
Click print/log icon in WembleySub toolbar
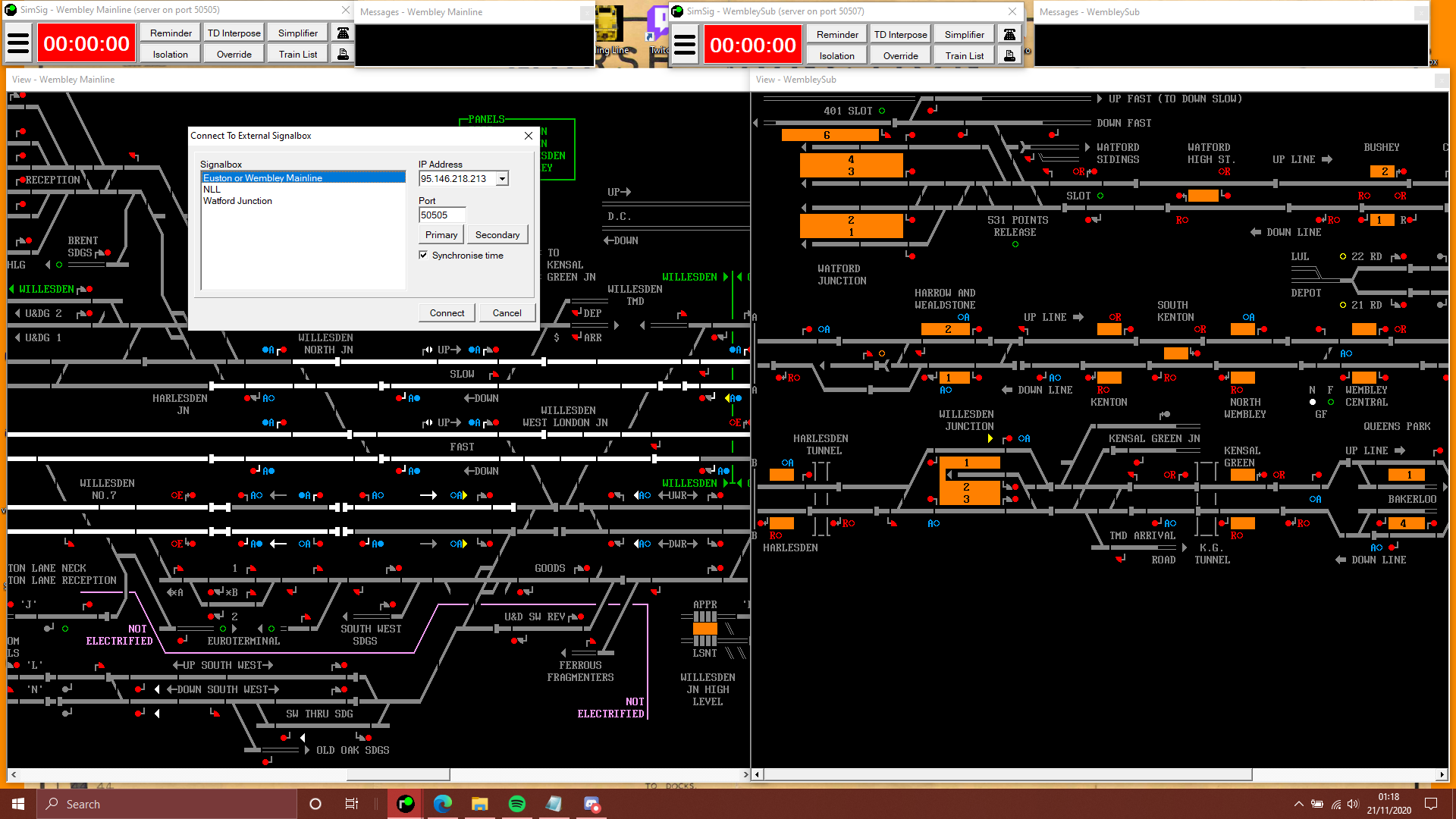1009,55
